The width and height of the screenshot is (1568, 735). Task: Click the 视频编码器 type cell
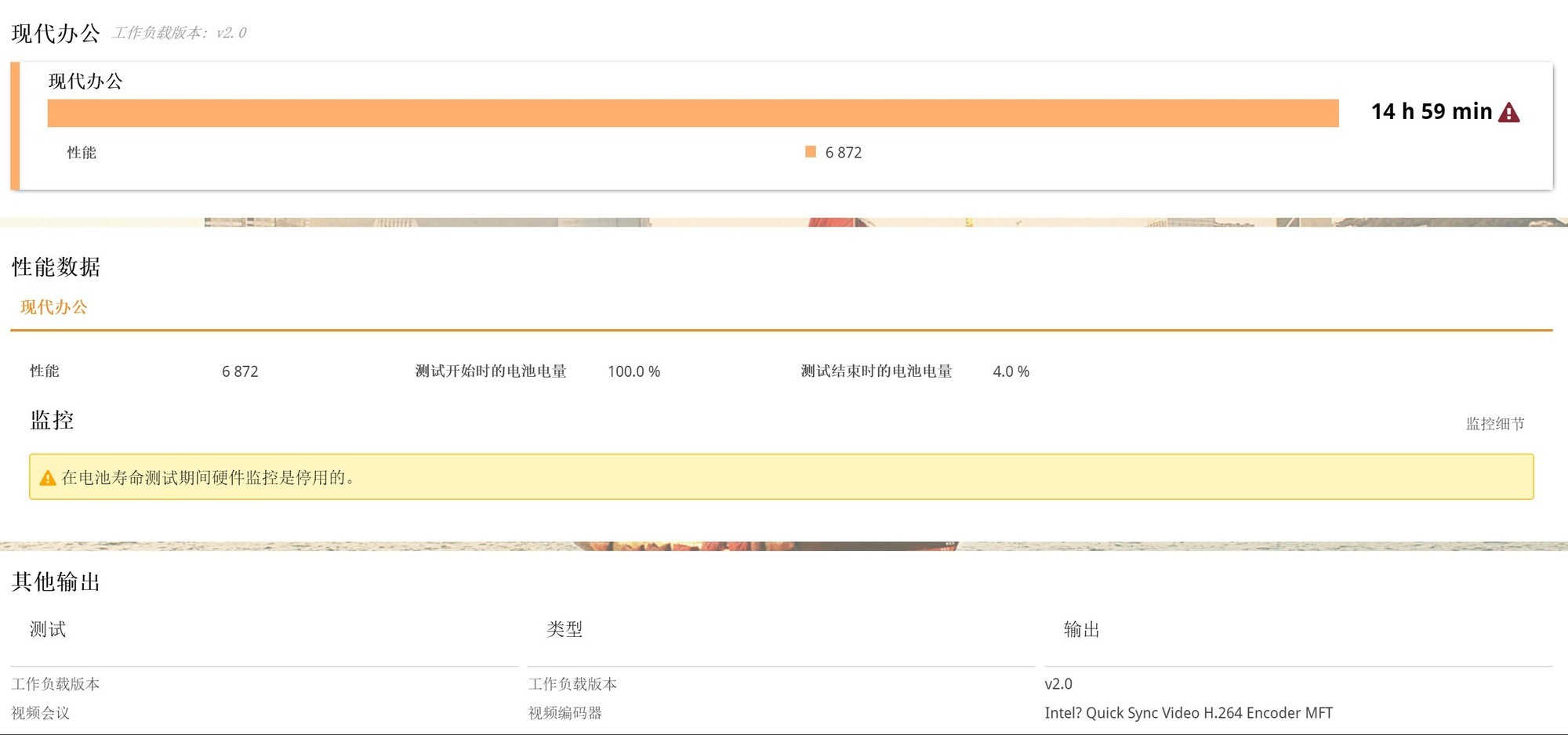564,713
